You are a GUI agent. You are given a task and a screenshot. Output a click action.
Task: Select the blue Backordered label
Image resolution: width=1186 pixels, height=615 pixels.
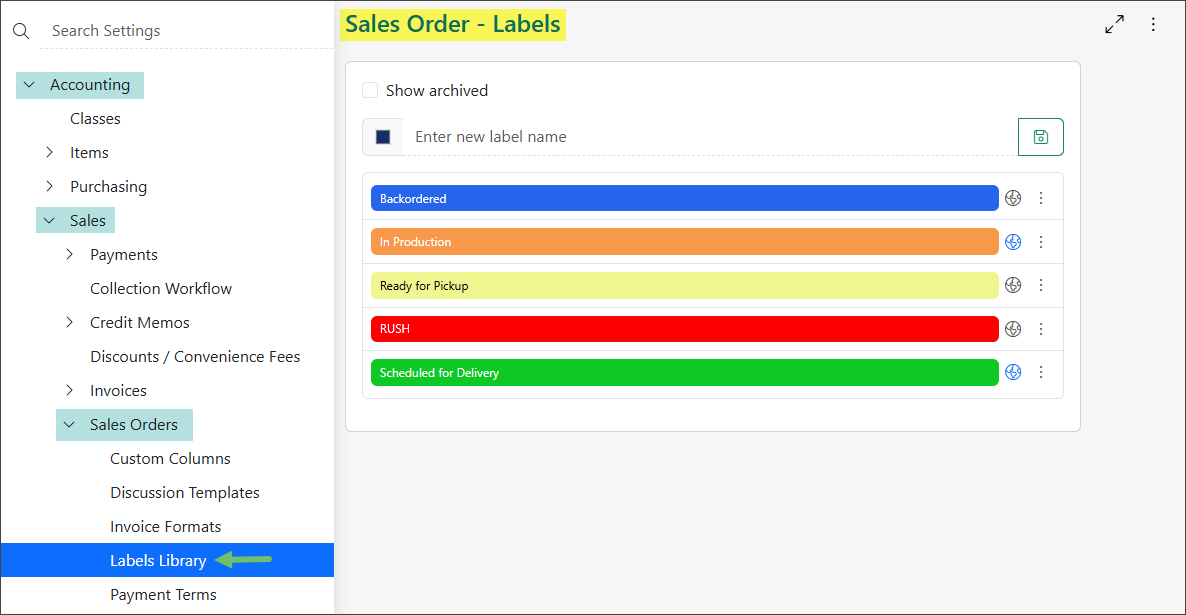685,198
